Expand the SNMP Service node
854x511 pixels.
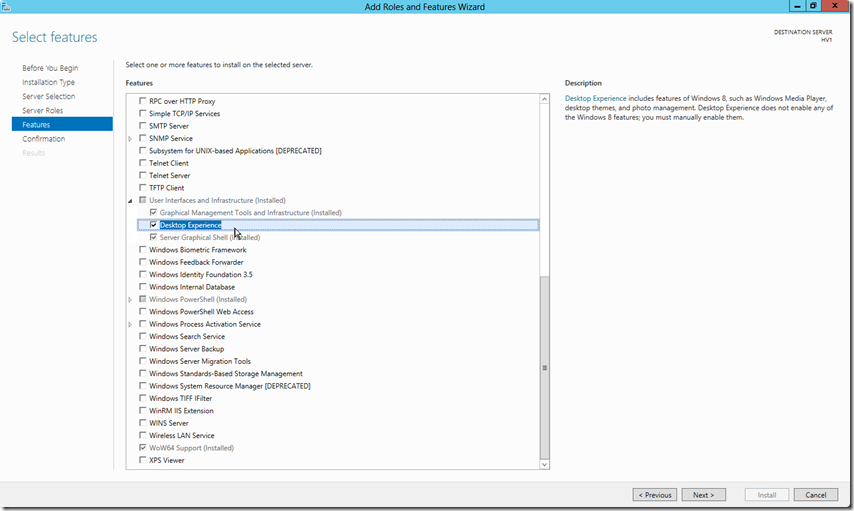click(x=130, y=138)
